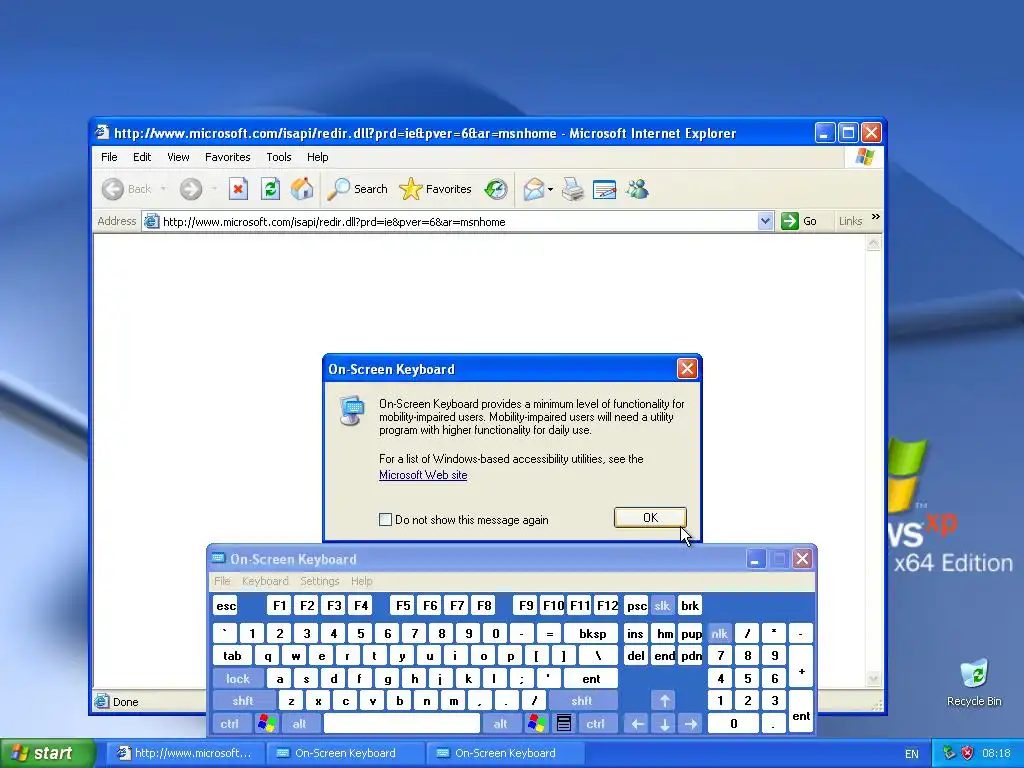The width and height of the screenshot is (1024, 768).
Task: Open the Edit menu in Internet Explorer
Action: [142, 157]
